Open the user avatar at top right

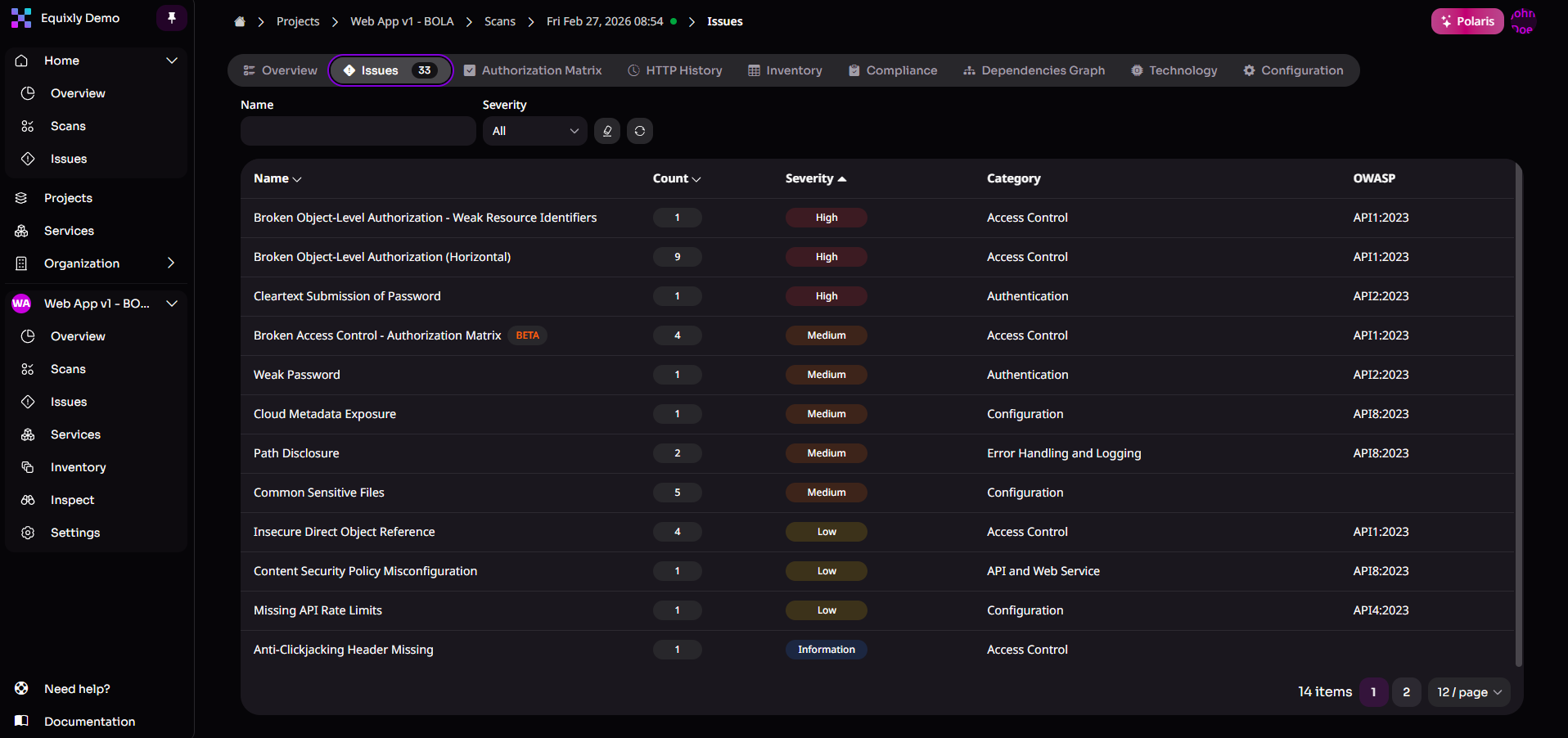[x=1523, y=21]
